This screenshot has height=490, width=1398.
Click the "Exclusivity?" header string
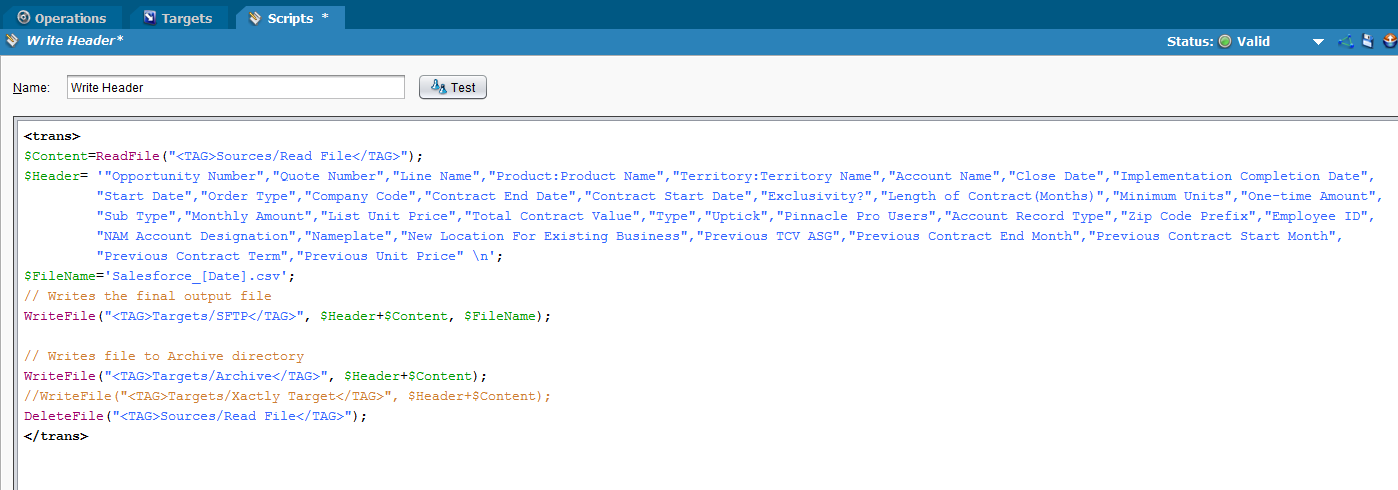(x=818, y=196)
